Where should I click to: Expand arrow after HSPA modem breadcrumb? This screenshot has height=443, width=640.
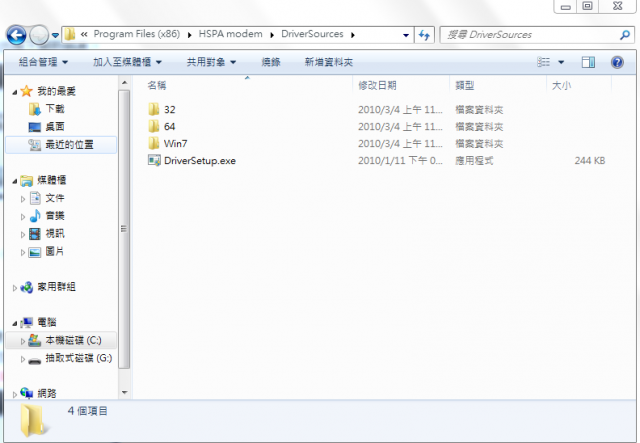pyautogui.click(x=272, y=35)
